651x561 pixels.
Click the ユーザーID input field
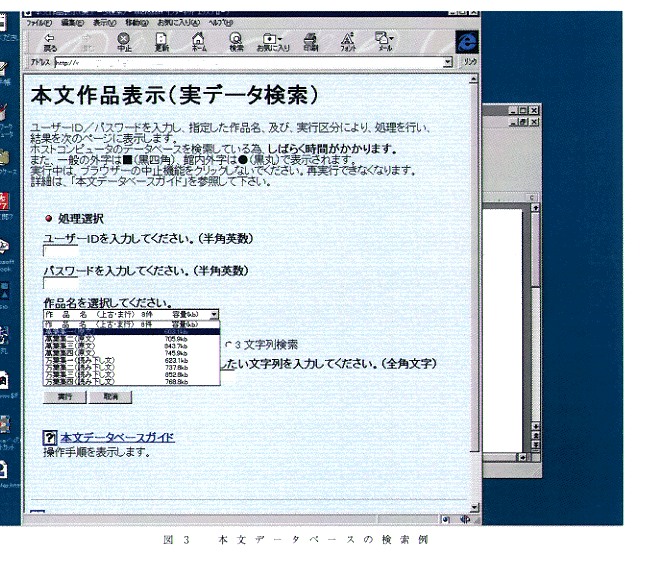(60, 253)
